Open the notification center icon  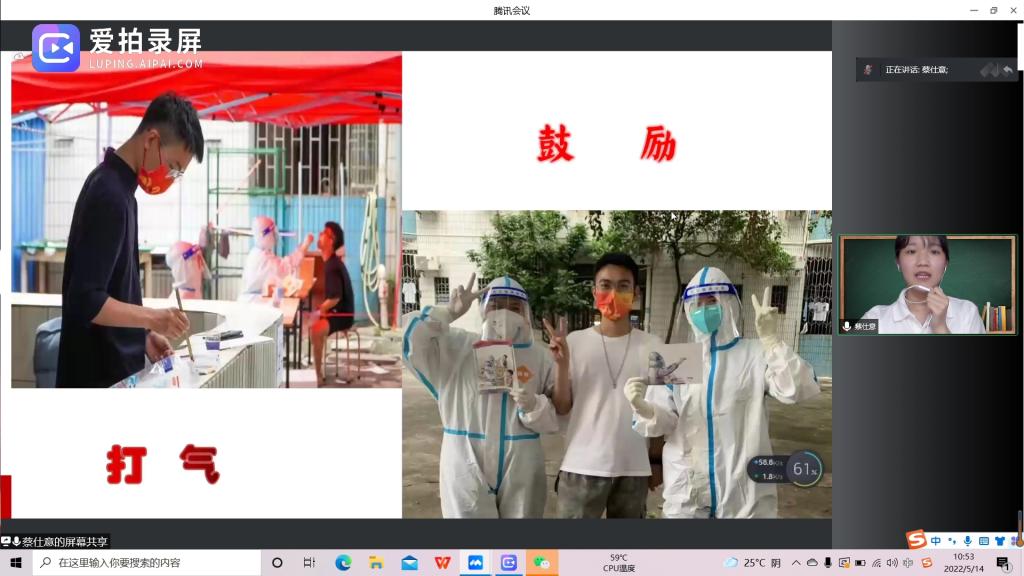coord(1003,563)
